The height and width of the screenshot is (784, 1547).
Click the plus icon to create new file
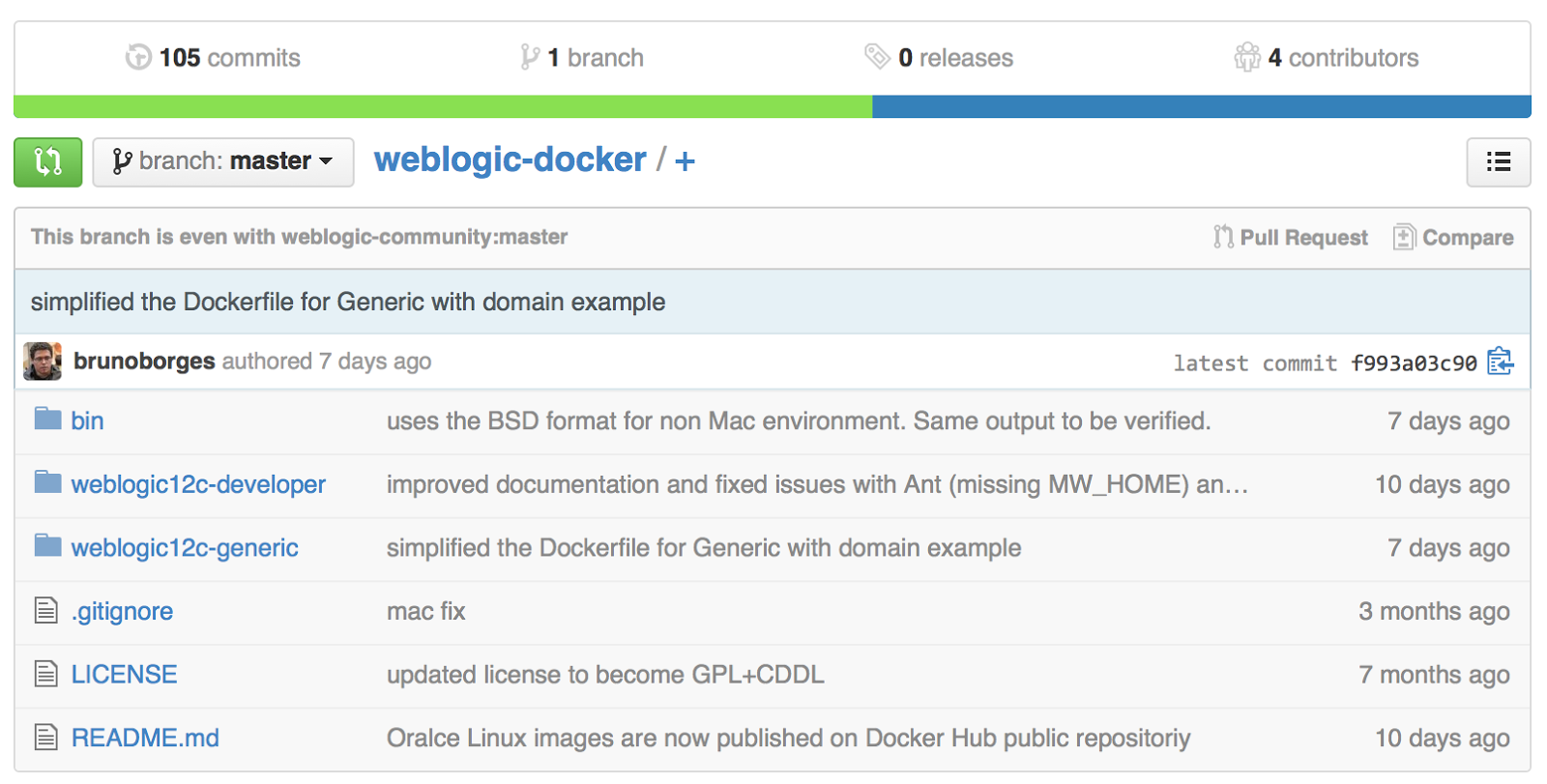tap(685, 161)
